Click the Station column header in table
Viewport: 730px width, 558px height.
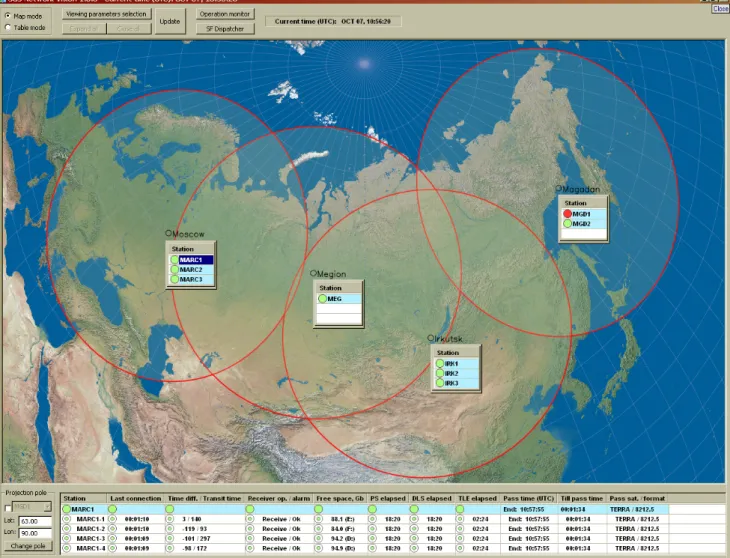[84, 498]
